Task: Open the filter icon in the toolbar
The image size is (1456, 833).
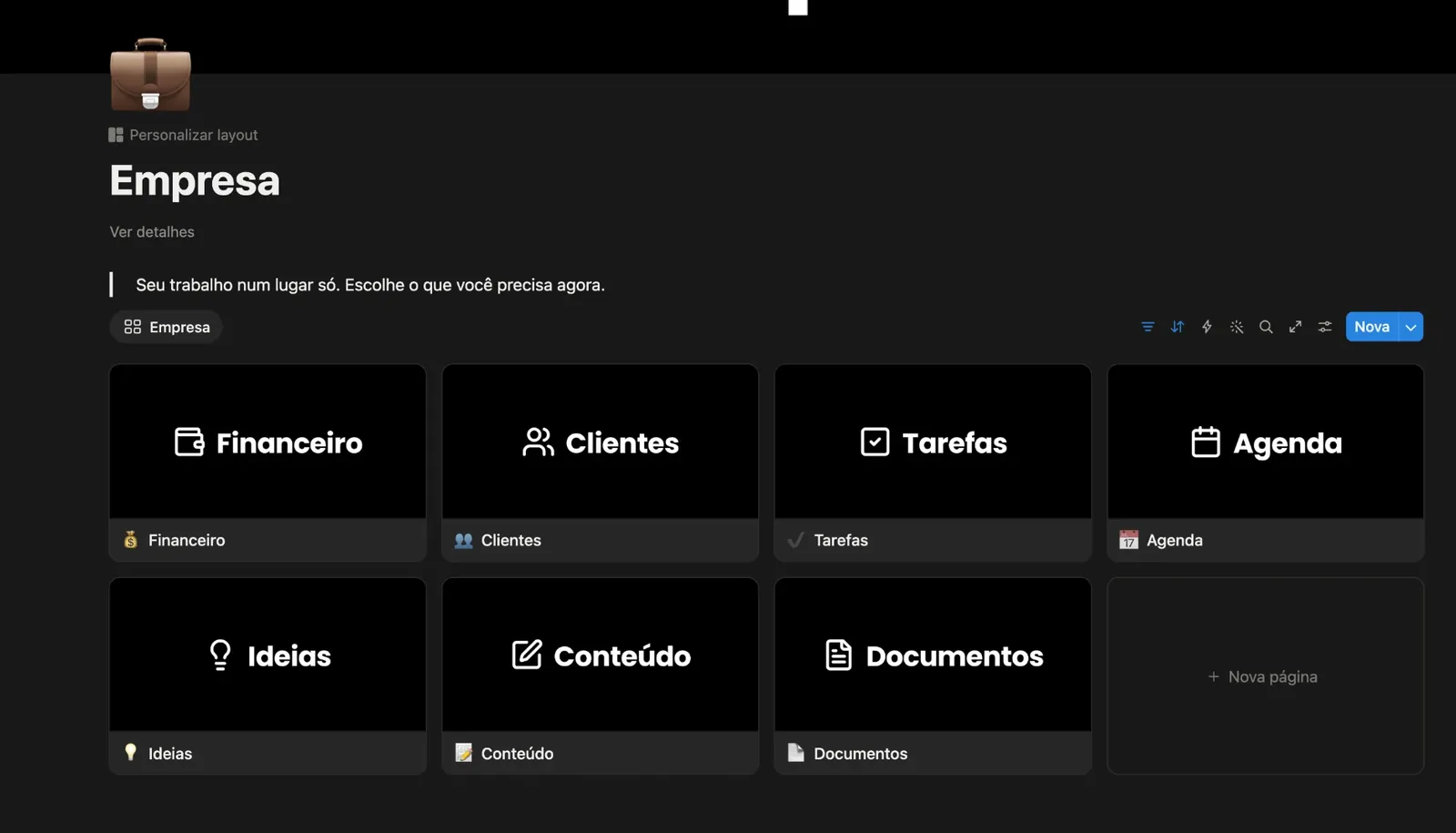Action: click(x=1148, y=327)
